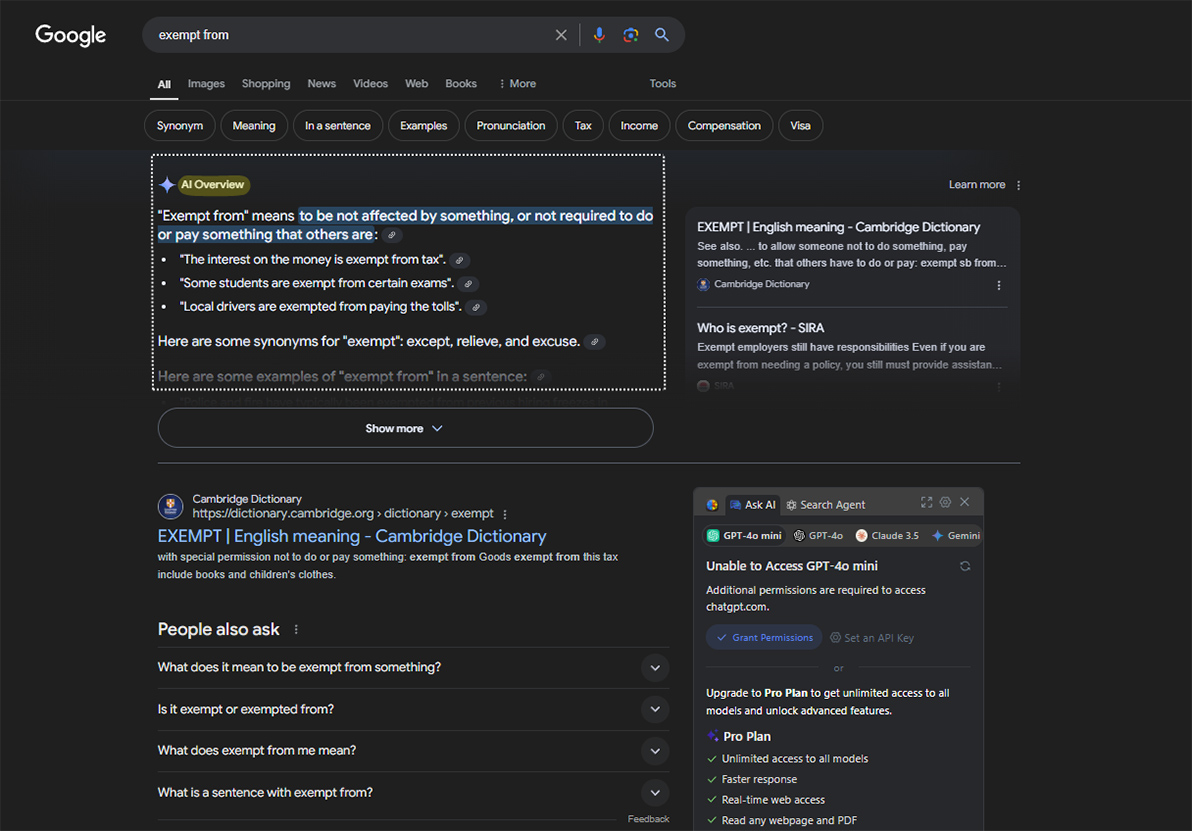Click Cambridge Dictionary favicon in search result

[x=170, y=506]
